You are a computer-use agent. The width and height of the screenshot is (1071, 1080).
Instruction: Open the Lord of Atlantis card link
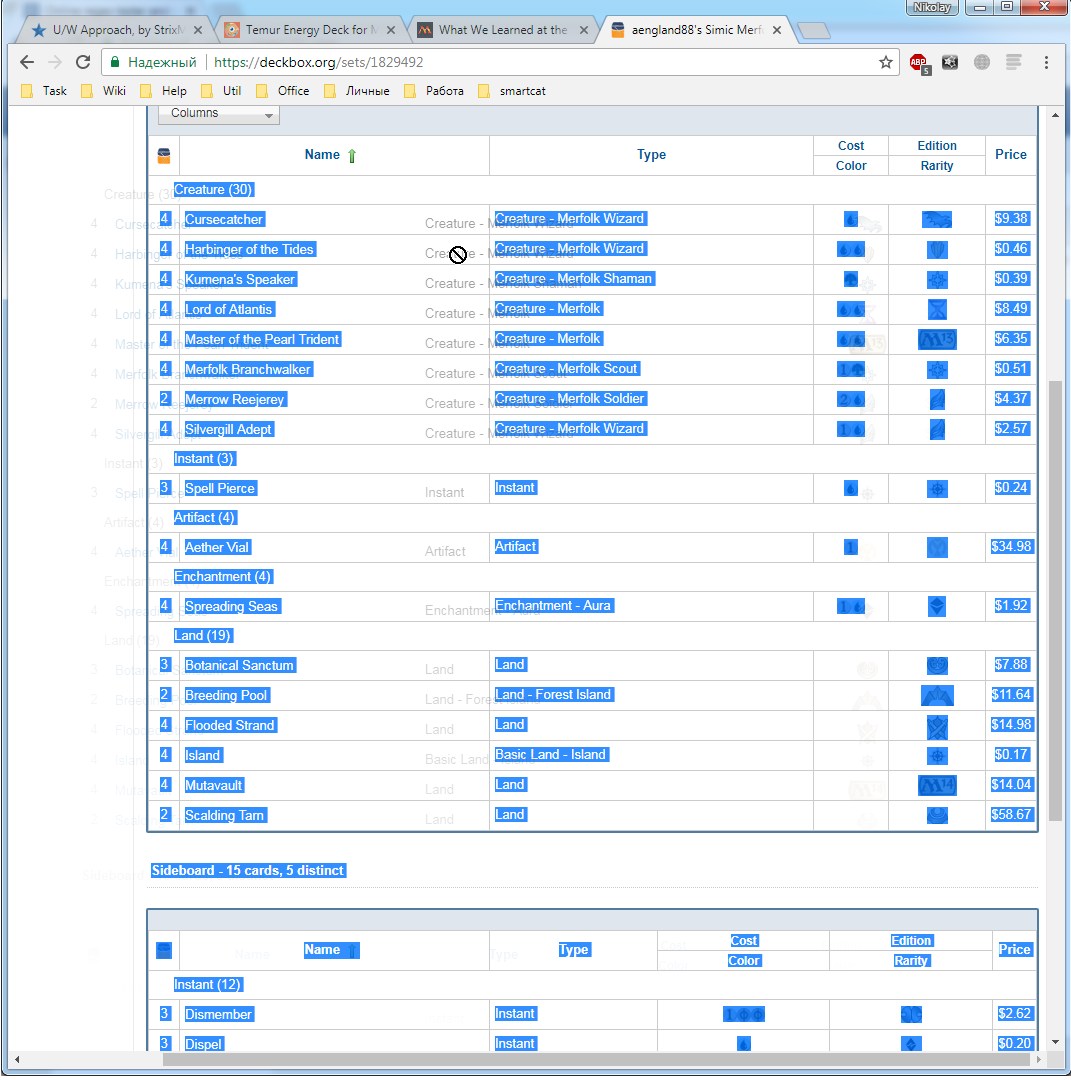(x=229, y=309)
